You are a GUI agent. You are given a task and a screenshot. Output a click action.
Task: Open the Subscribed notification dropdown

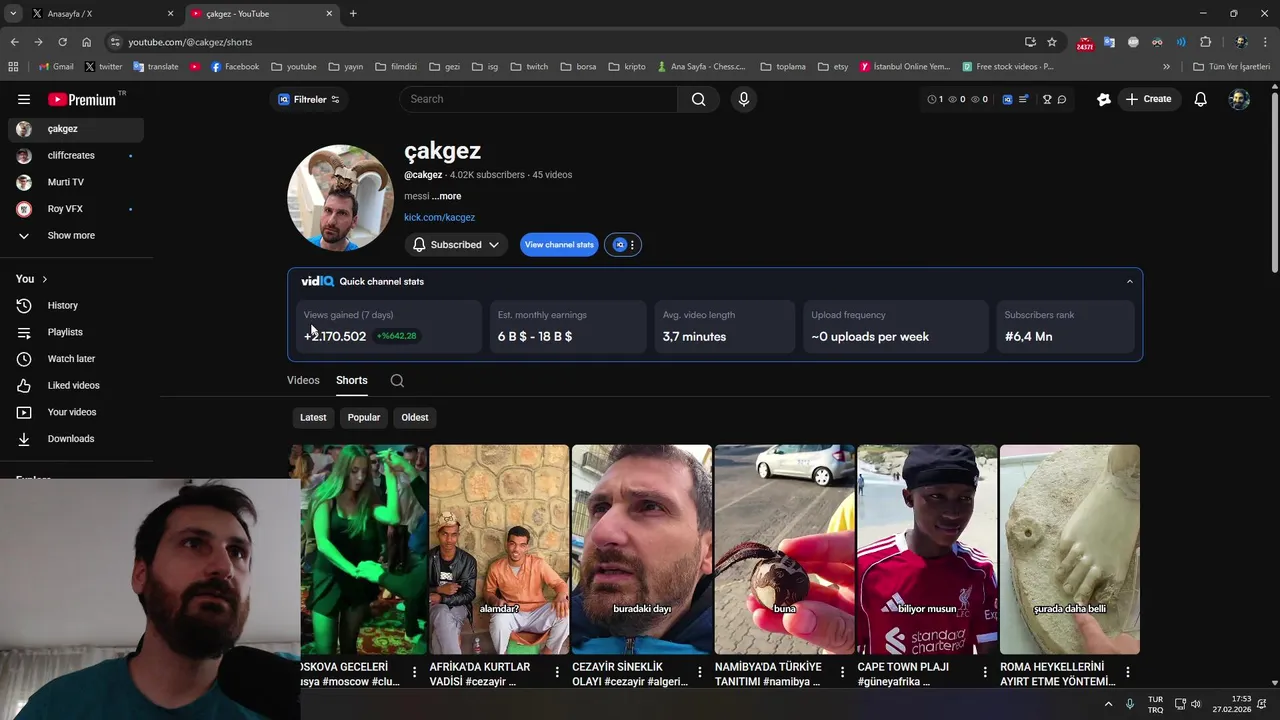coord(456,245)
